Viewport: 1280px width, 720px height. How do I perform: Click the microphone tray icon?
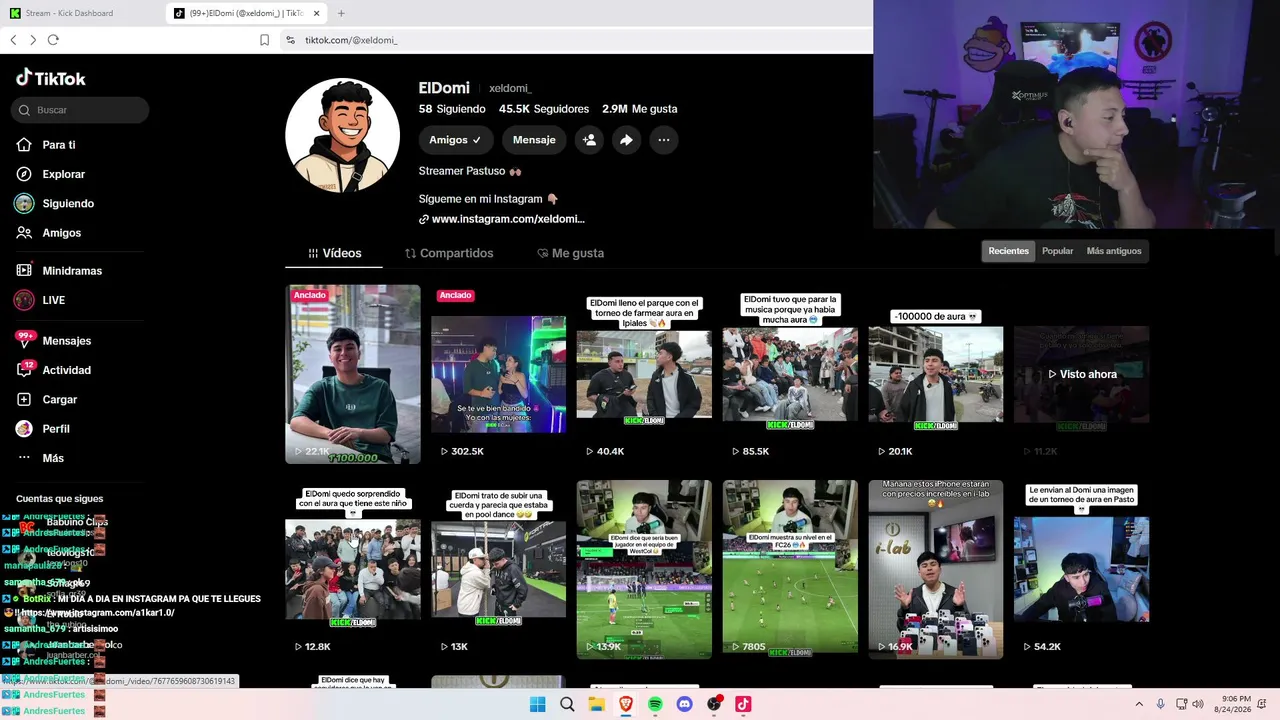[1160, 704]
